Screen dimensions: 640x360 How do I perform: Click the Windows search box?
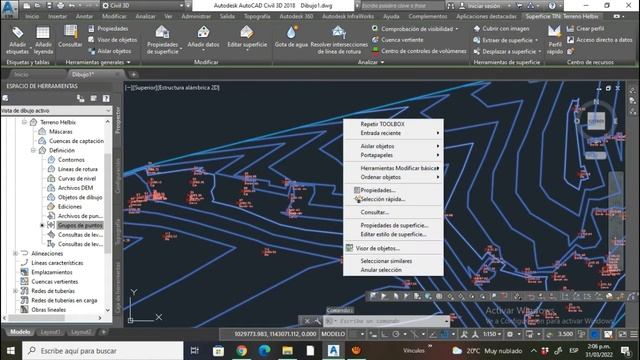(103, 351)
